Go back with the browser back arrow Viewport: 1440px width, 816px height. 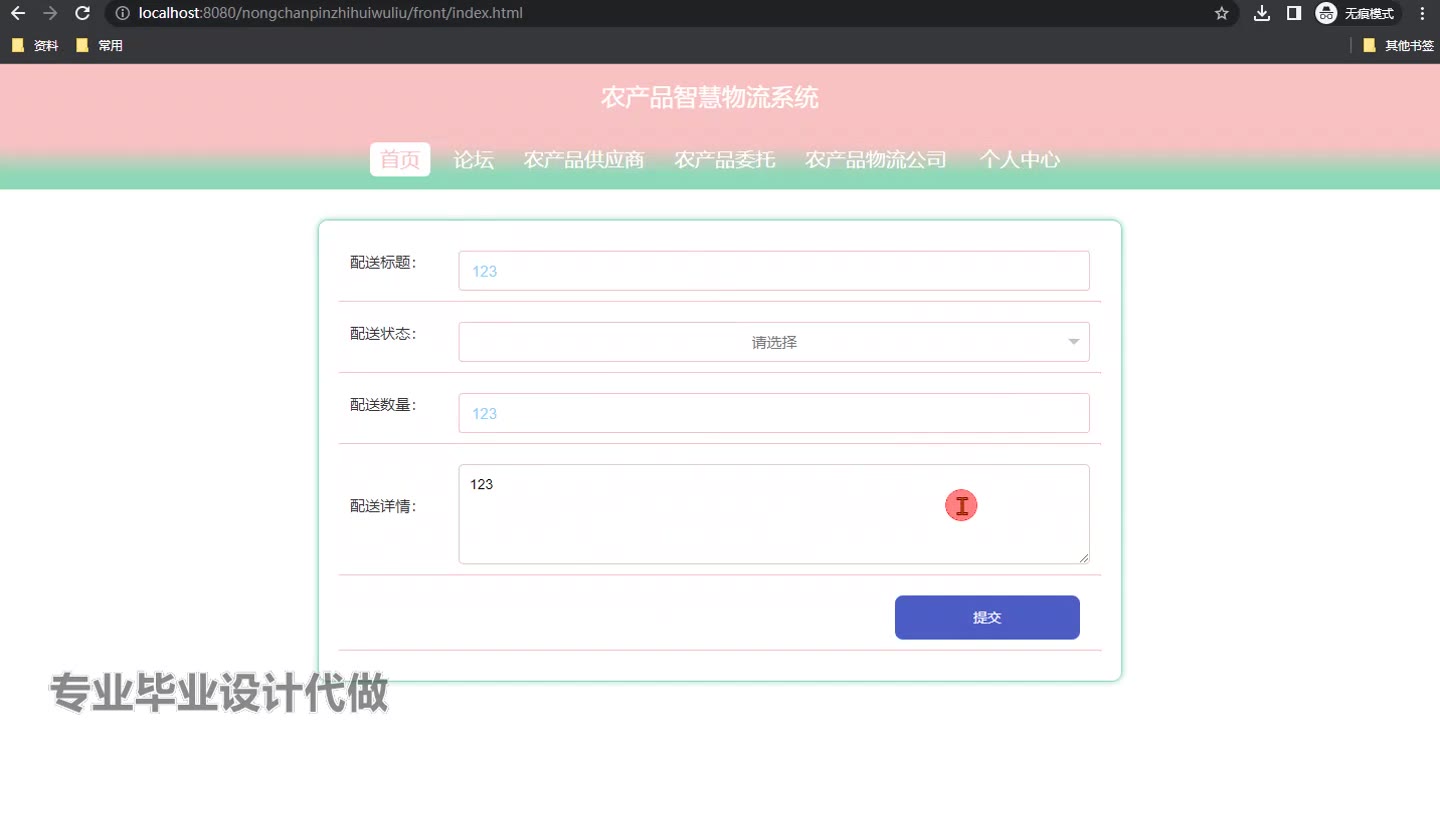pyautogui.click(x=18, y=13)
